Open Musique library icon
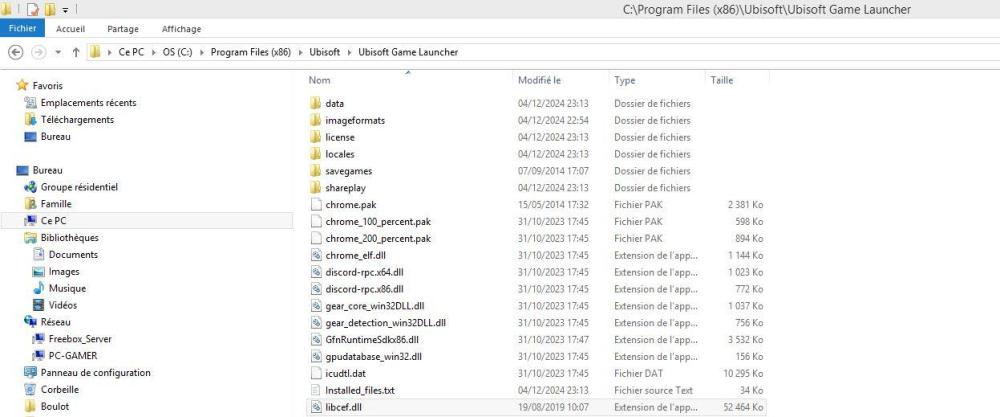 click(x=38, y=288)
